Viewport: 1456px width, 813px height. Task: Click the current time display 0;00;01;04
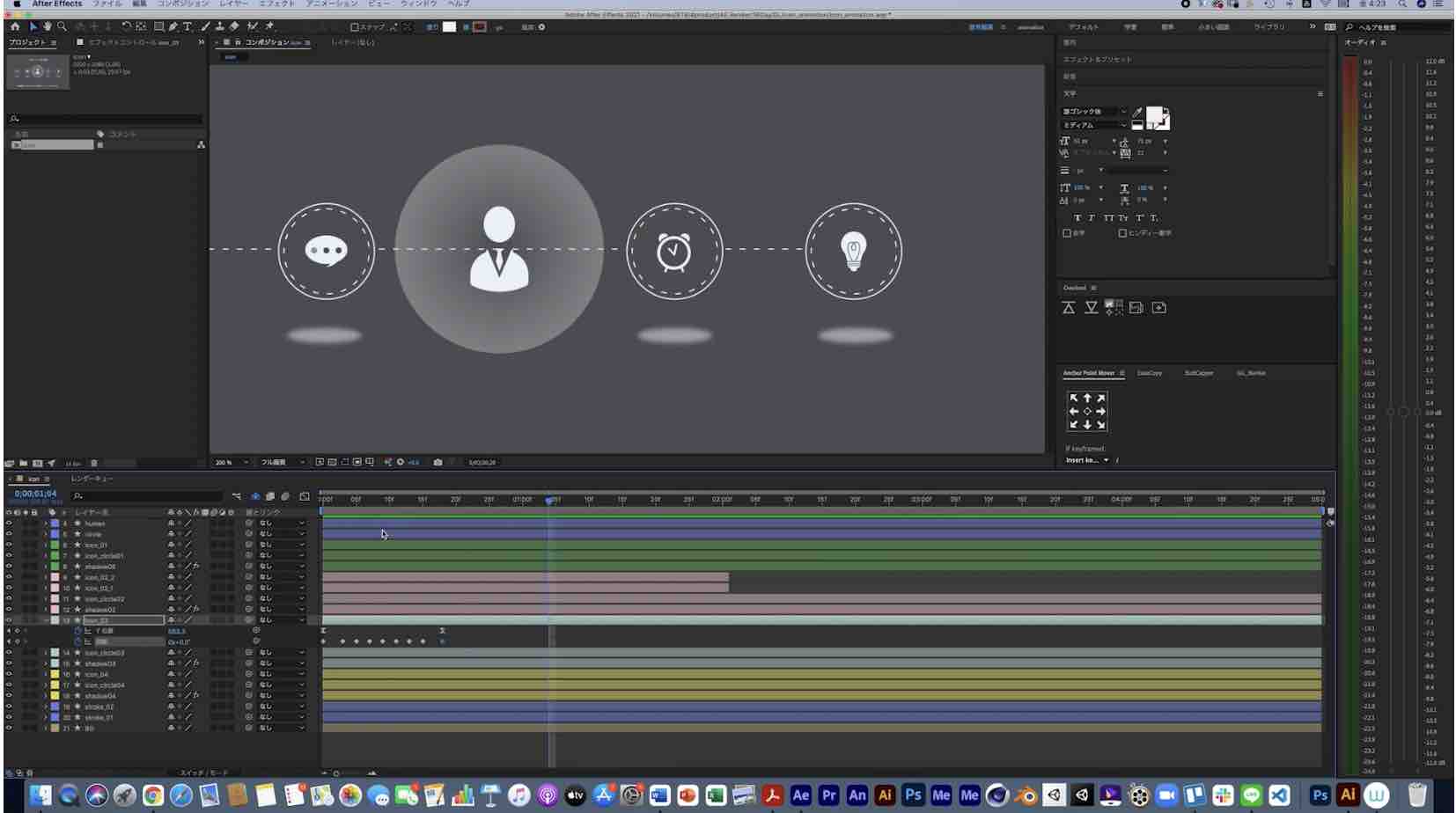(35, 494)
